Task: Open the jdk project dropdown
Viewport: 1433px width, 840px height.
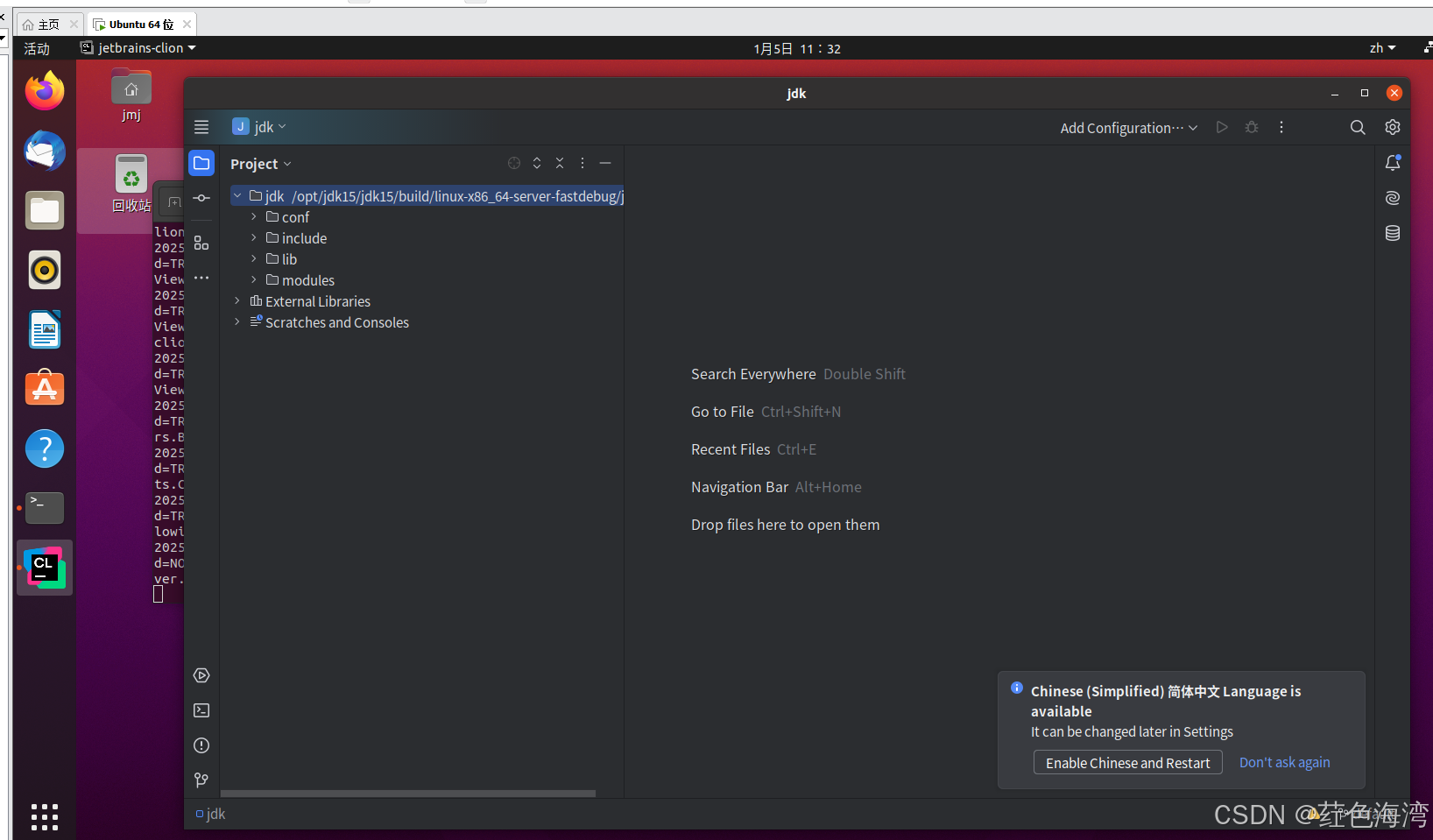Action: (x=259, y=127)
